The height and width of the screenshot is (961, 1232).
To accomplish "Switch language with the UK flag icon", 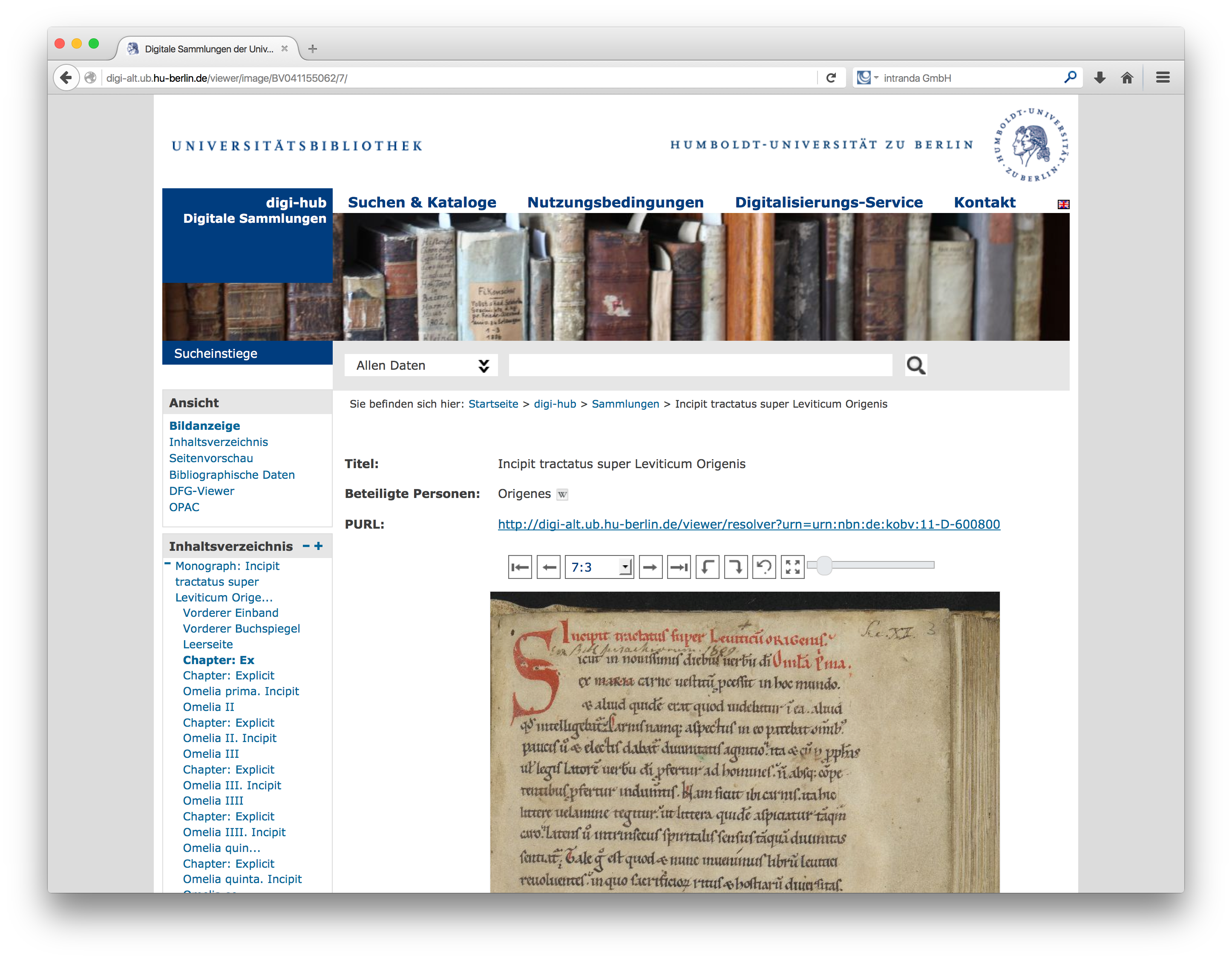I will [1063, 204].
